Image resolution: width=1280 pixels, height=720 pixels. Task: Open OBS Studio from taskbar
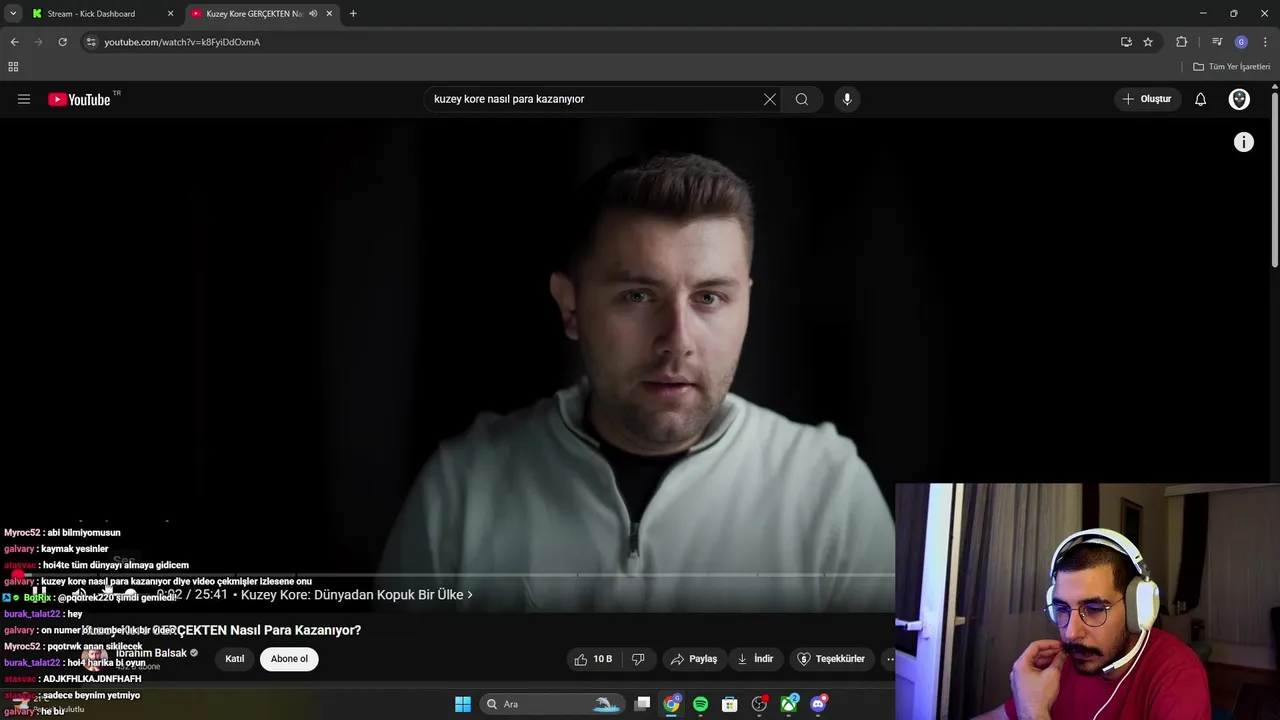pos(760,704)
